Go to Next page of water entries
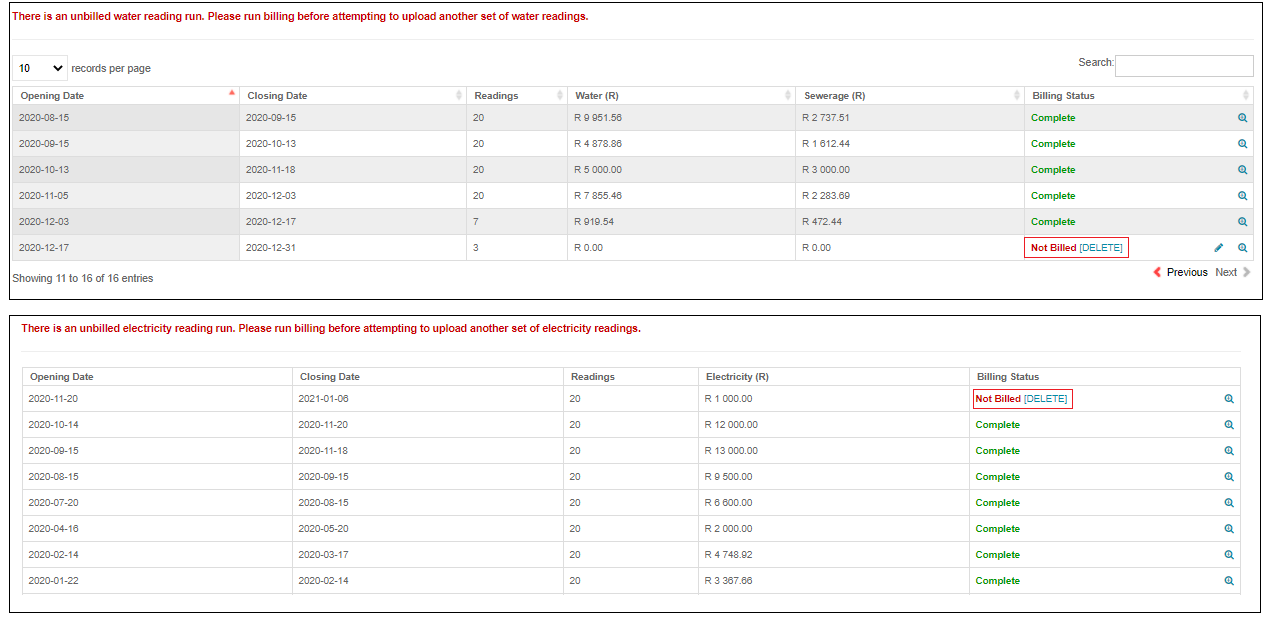This screenshot has height=623, width=1278. click(1233, 272)
